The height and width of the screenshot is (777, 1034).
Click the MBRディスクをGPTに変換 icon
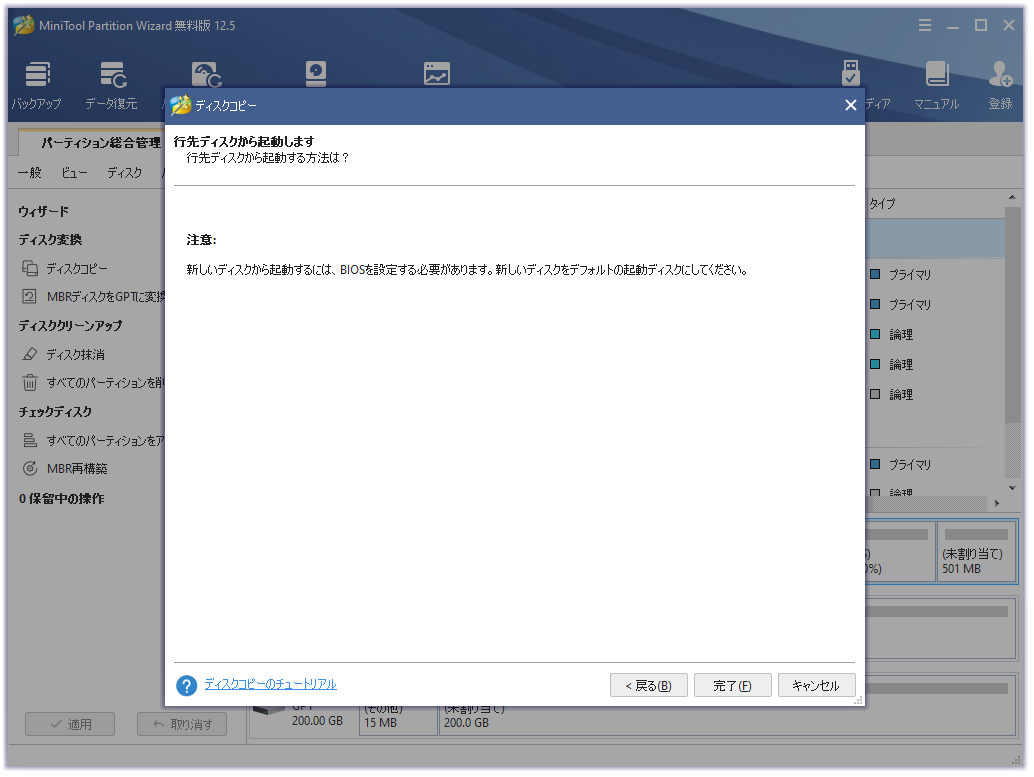click(x=31, y=296)
